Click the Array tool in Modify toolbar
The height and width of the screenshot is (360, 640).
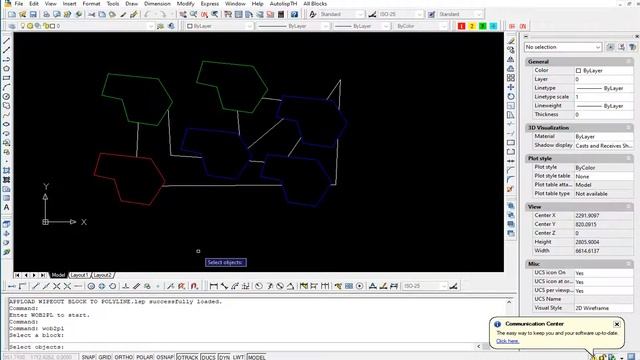[511, 78]
